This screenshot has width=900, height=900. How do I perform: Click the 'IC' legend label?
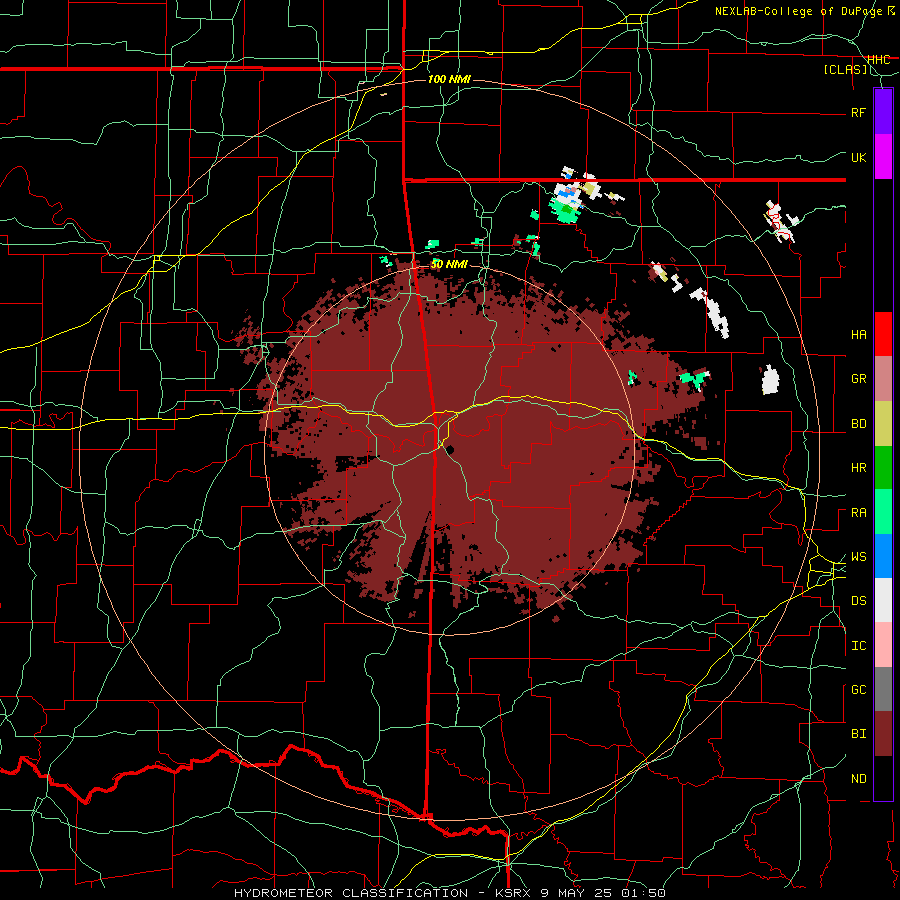point(858,646)
